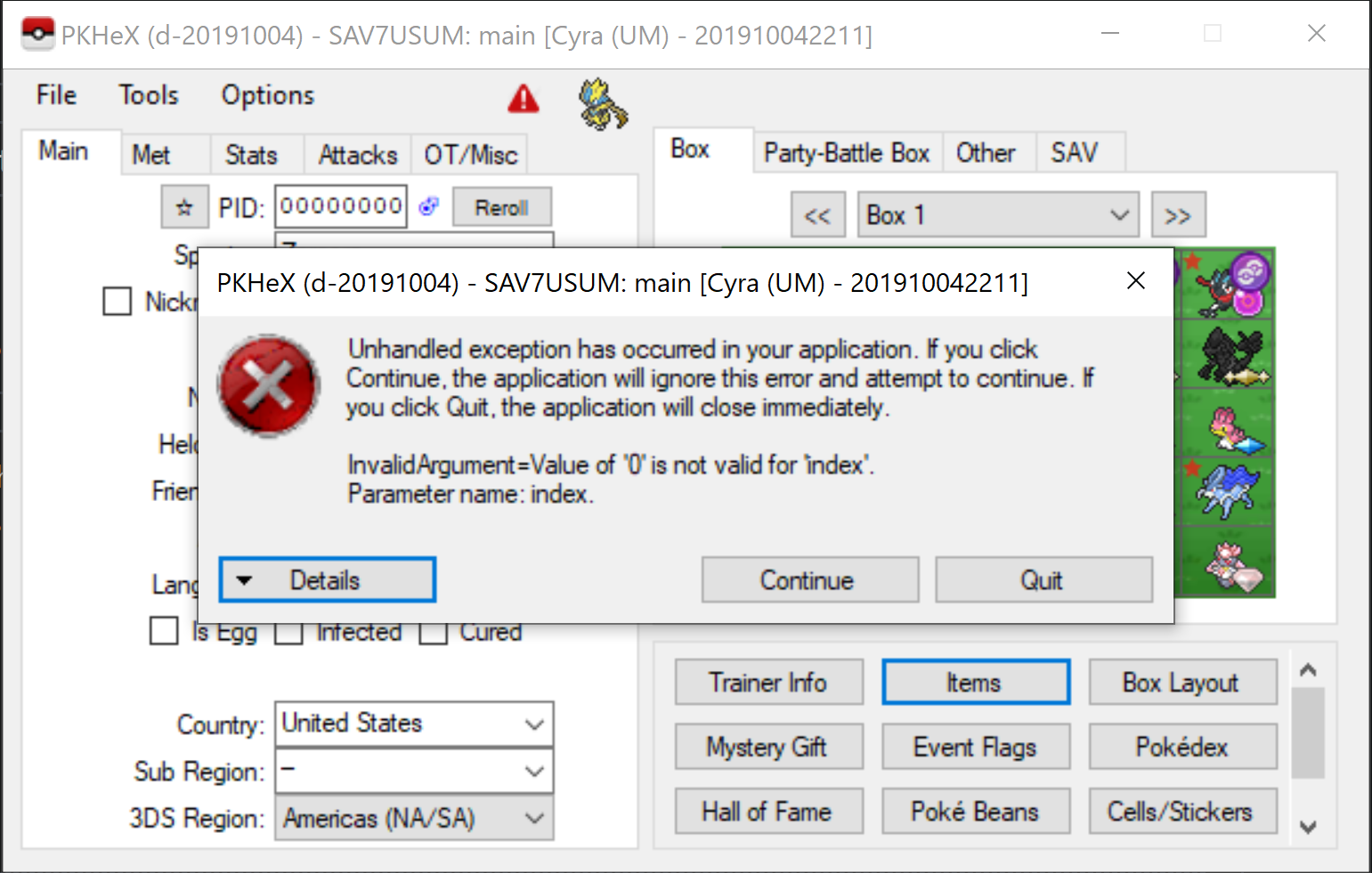Select the Diancie sprite at the box bottom
This screenshot has height=873, width=1372.
[x=1234, y=564]
